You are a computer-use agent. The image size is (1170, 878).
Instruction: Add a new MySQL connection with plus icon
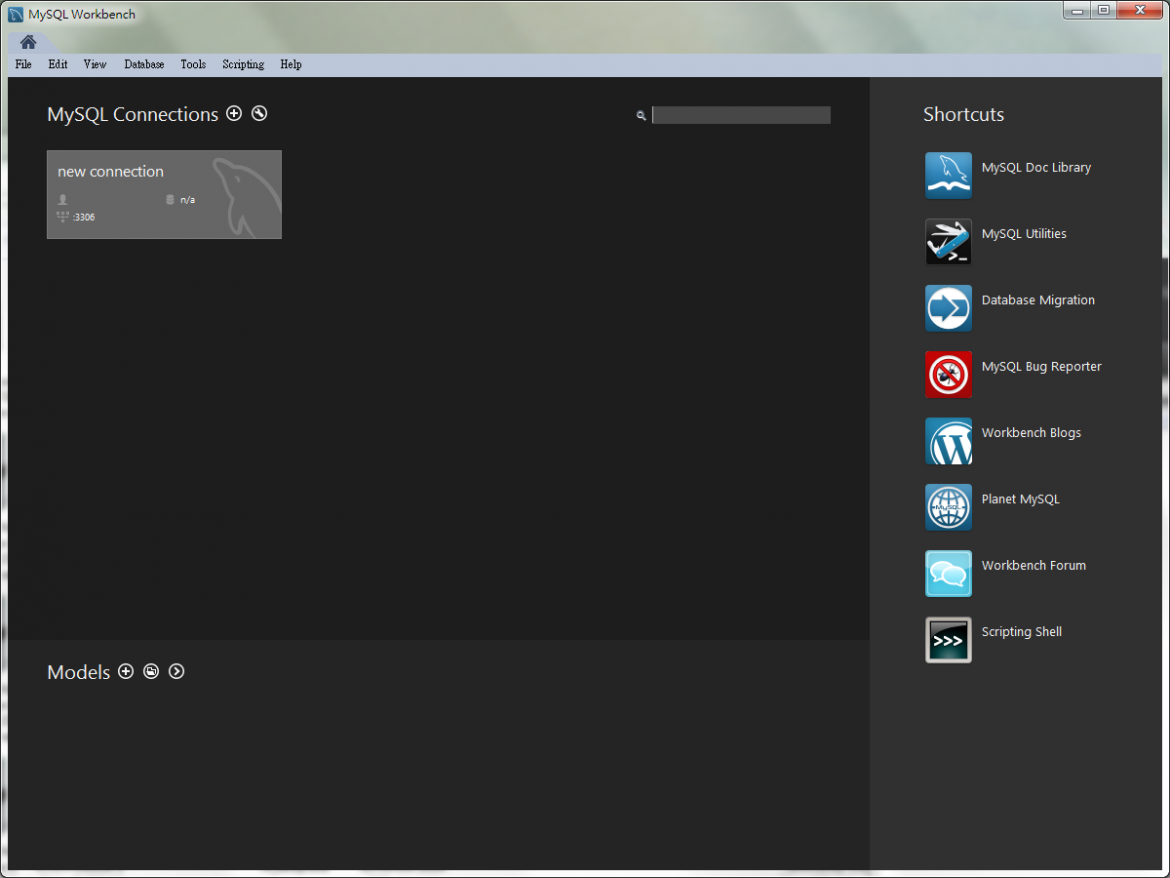tap(234, 113)
